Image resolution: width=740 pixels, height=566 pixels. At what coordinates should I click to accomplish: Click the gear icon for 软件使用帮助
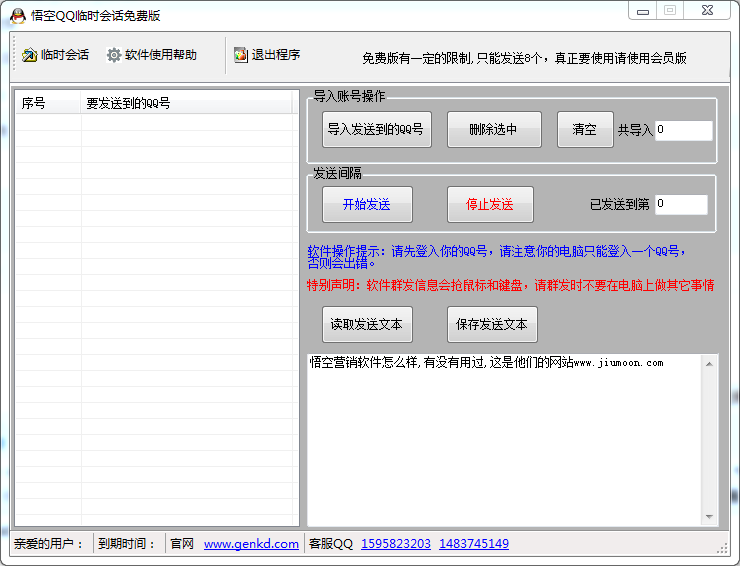114,55
